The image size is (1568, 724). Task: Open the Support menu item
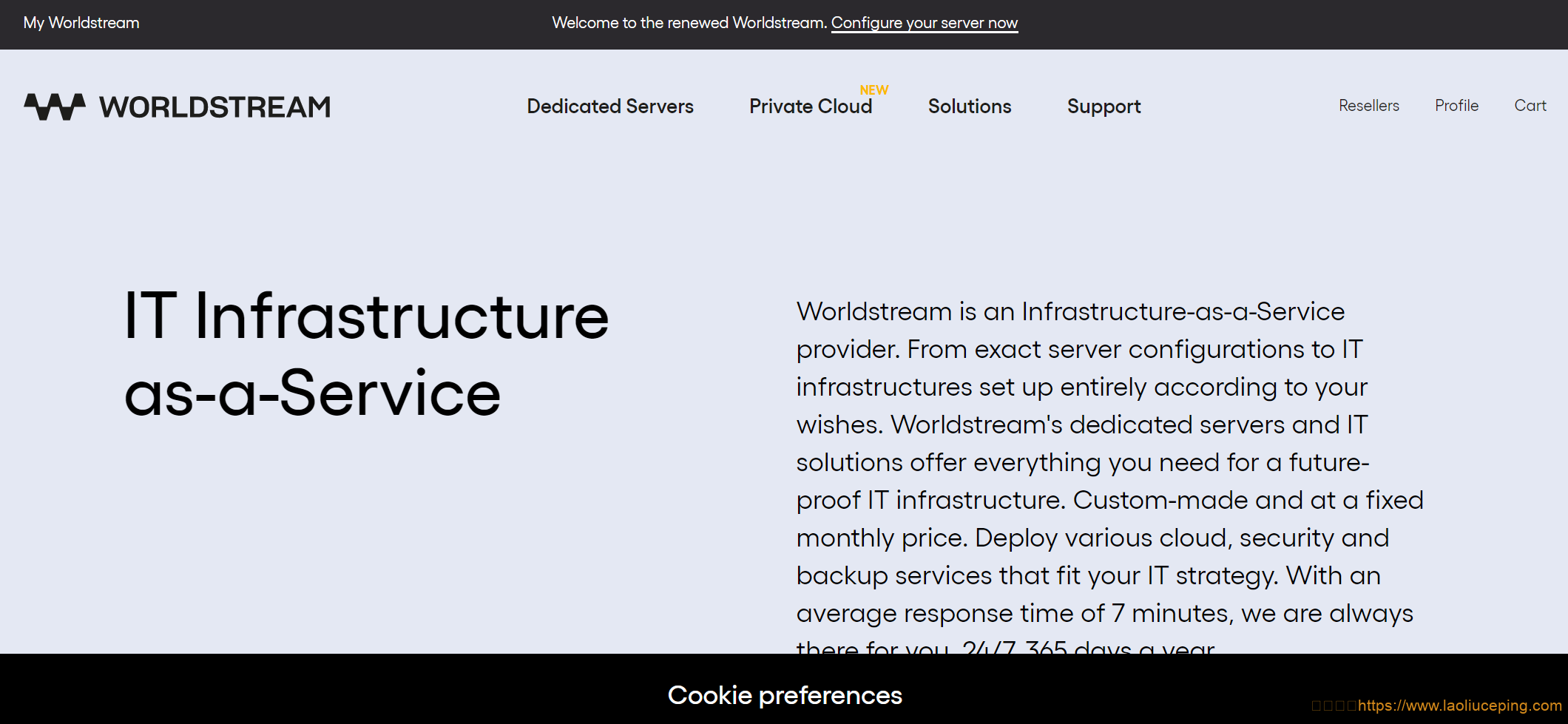coord(1104,106)
